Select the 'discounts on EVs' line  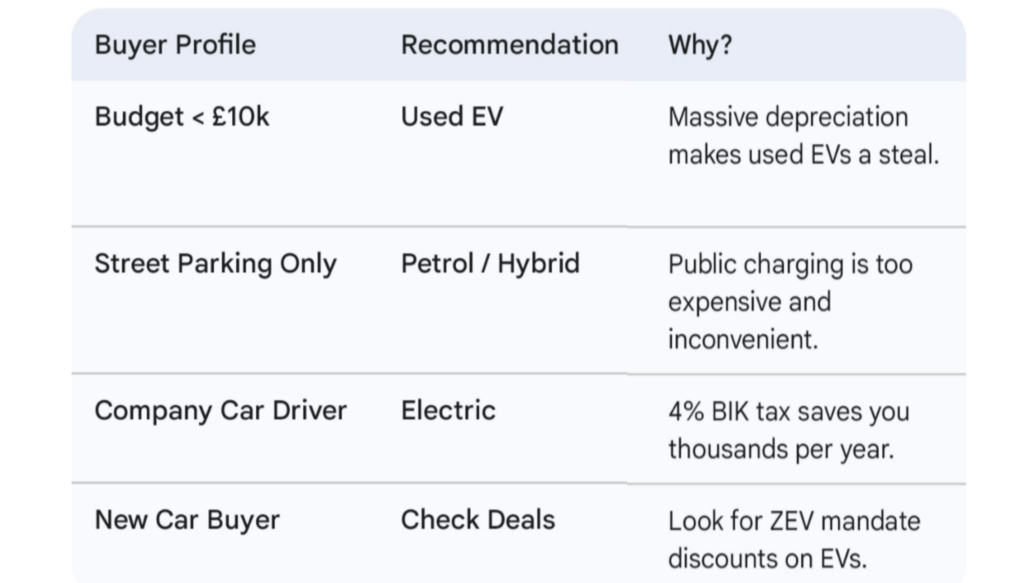pyautogui.click(x=767, y=558)
